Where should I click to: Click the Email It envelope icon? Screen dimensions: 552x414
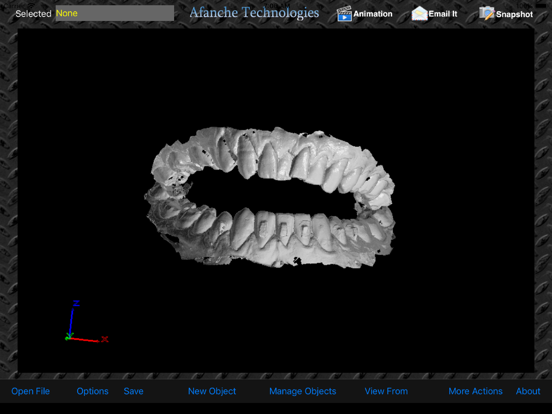click(419, 14)
